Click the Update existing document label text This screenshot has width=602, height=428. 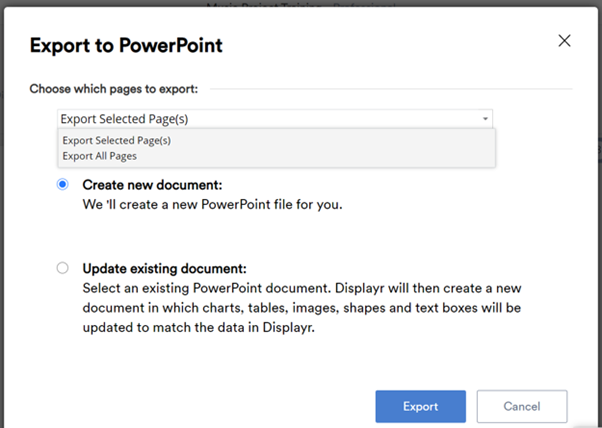[164, 269]
